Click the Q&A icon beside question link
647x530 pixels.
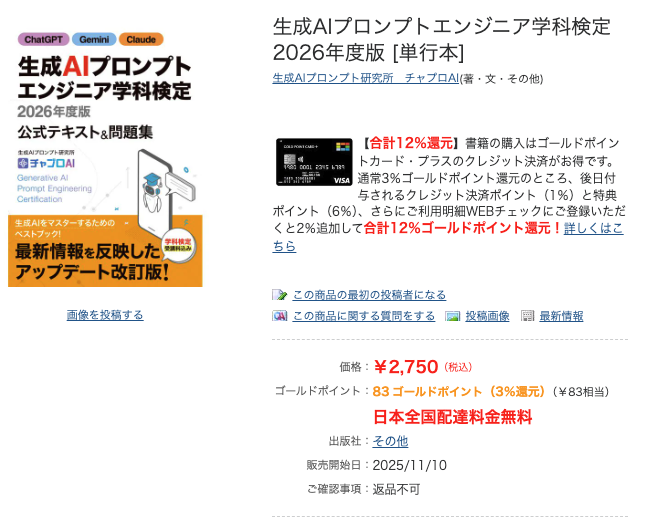pyautogui.click(x=279, y=316)
